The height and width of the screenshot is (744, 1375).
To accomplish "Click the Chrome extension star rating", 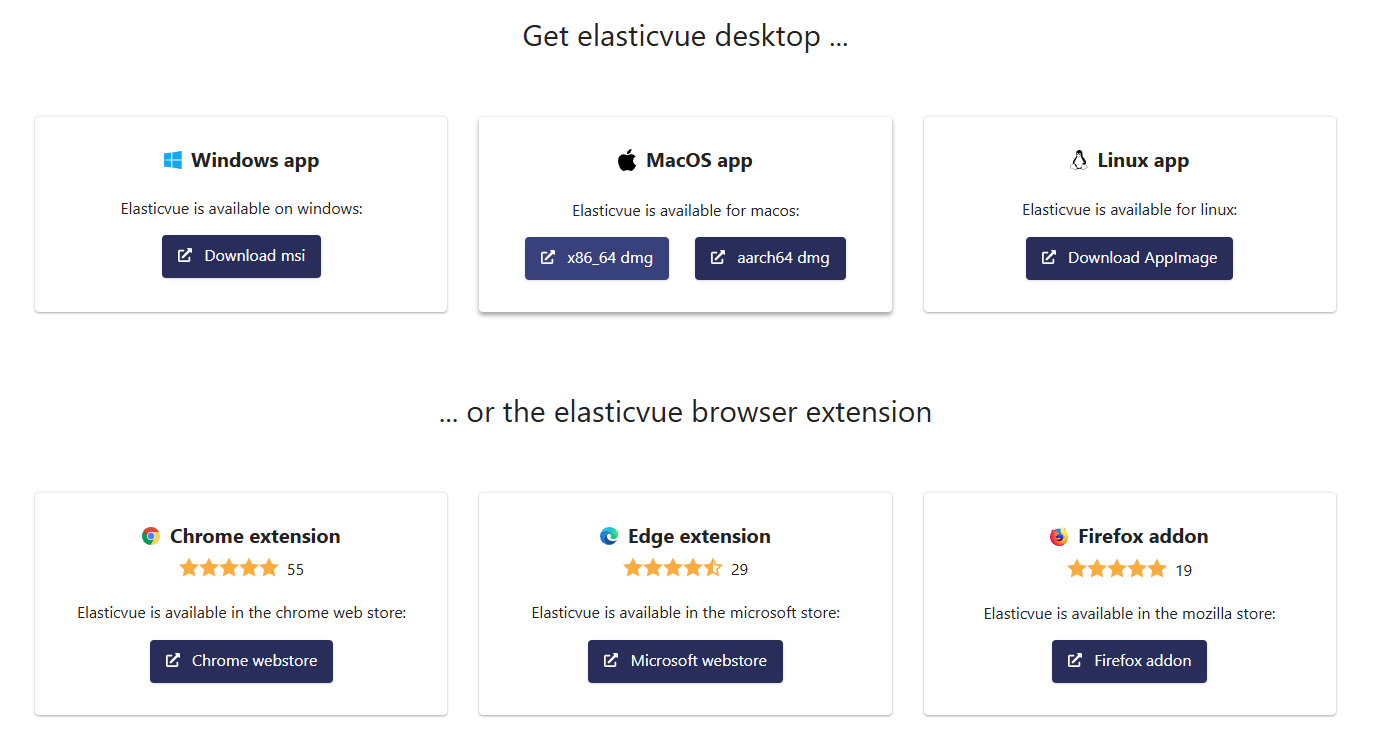I will pos(229,568).
